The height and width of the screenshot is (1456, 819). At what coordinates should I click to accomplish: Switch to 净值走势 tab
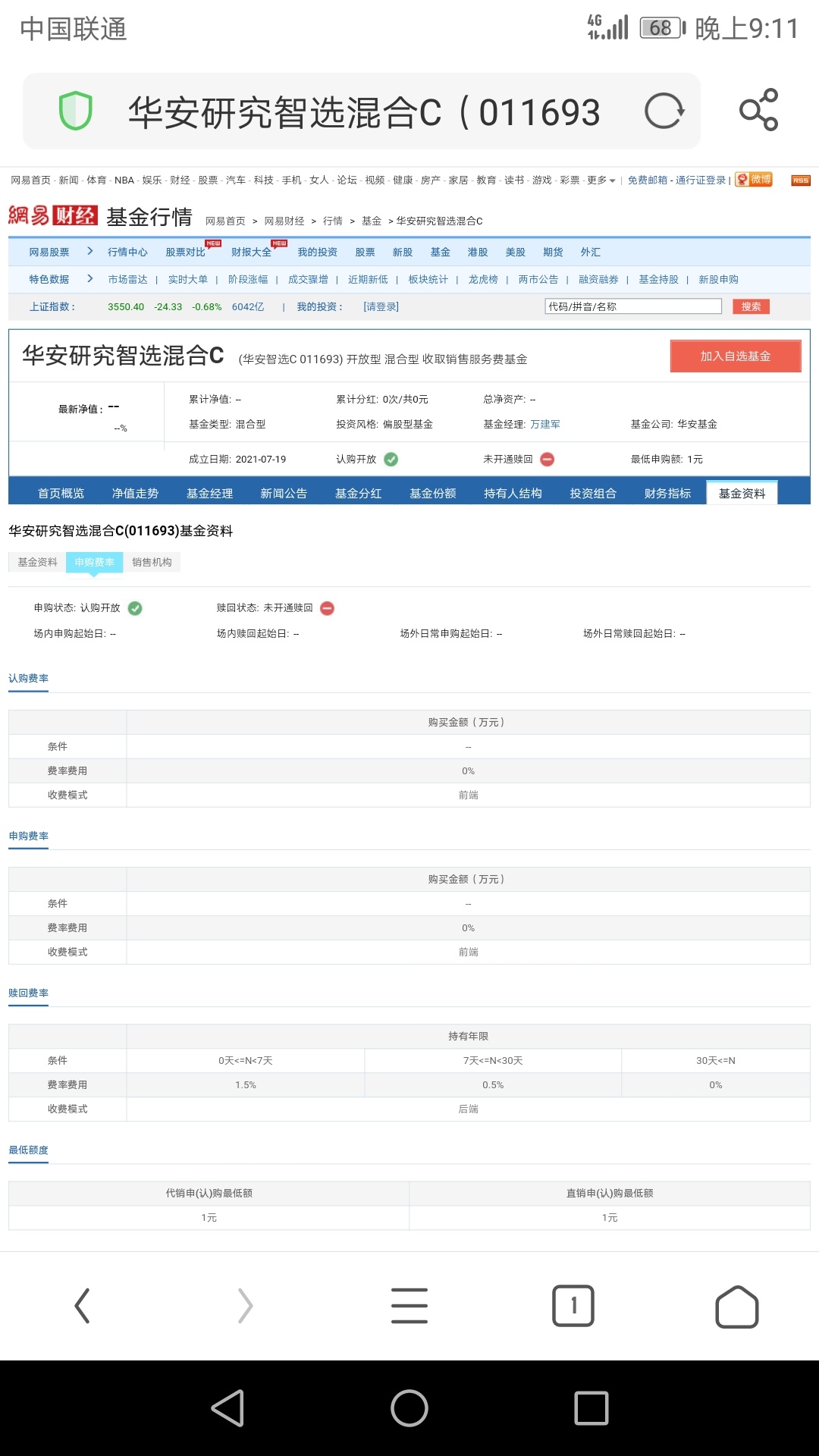point(135,493)
